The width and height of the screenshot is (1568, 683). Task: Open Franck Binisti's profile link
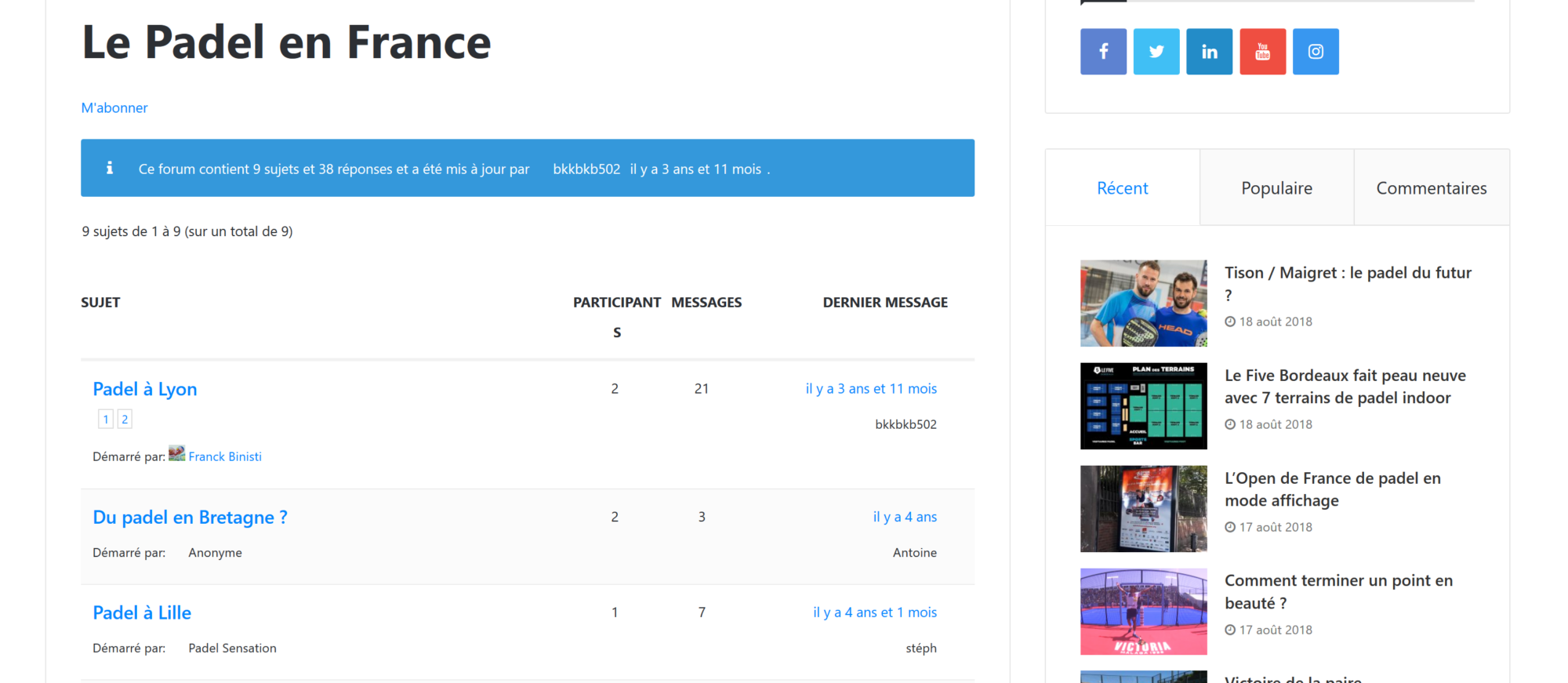pyautogui.click(x=225, y=457)
